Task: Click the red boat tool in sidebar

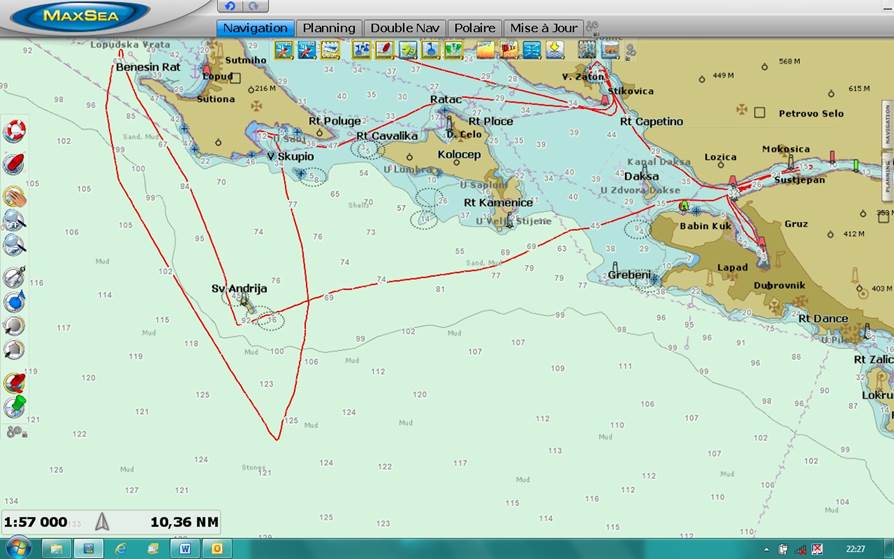Action: (x=14, y=162)
